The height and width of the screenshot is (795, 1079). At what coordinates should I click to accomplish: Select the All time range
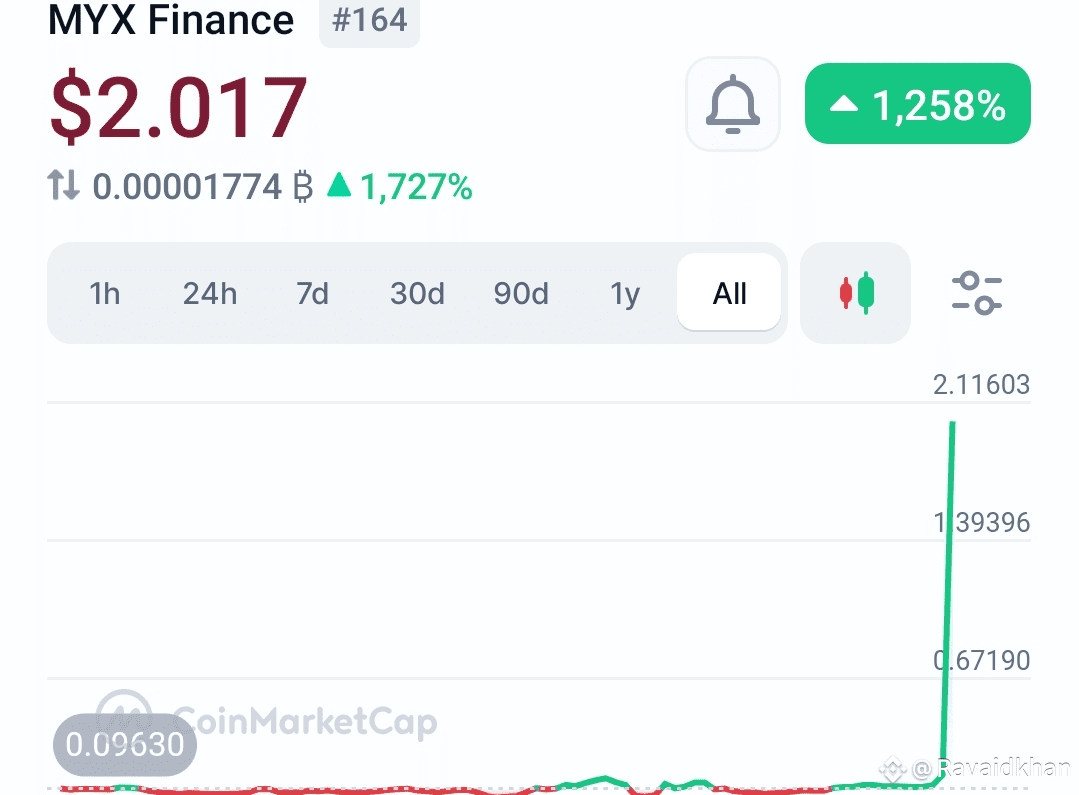pyautogui.click(x=729, y=293)
